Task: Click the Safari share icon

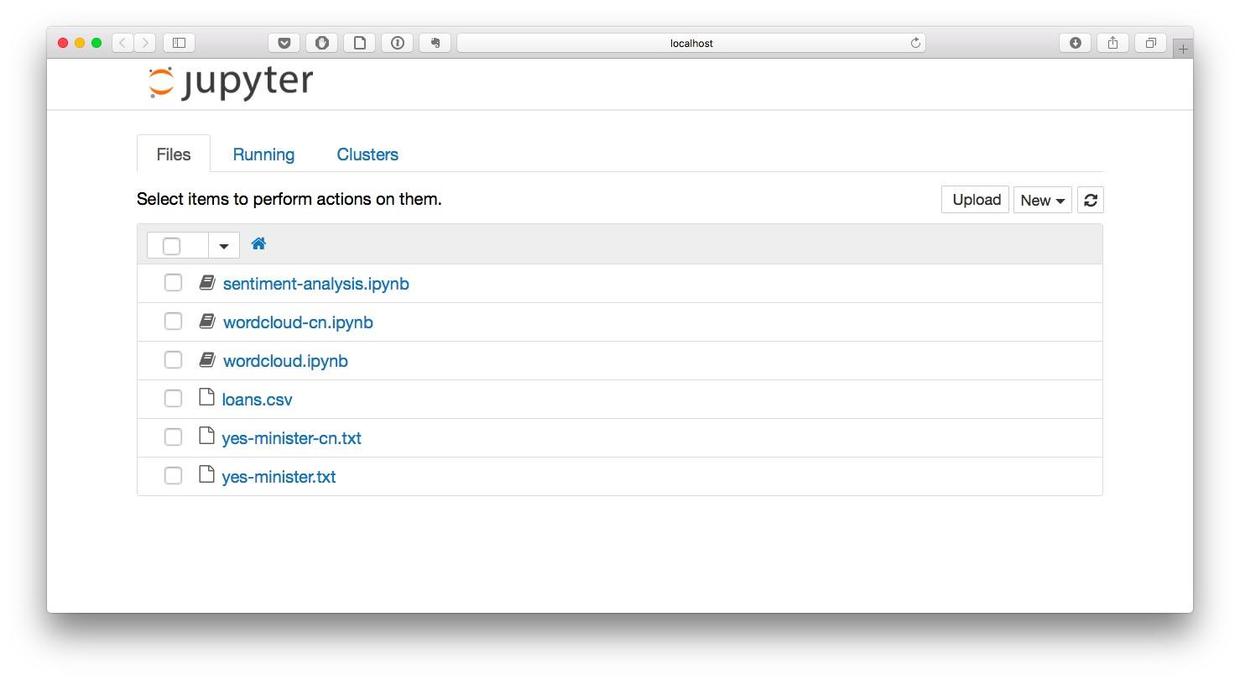Action: pos(1112,43)
